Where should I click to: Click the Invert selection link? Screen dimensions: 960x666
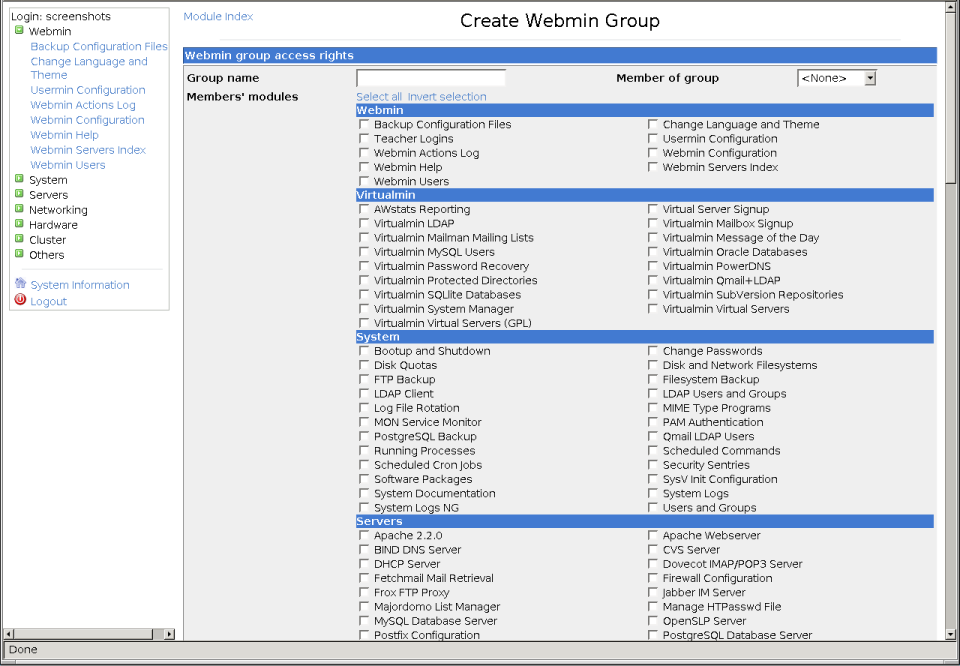pos(447,97)
